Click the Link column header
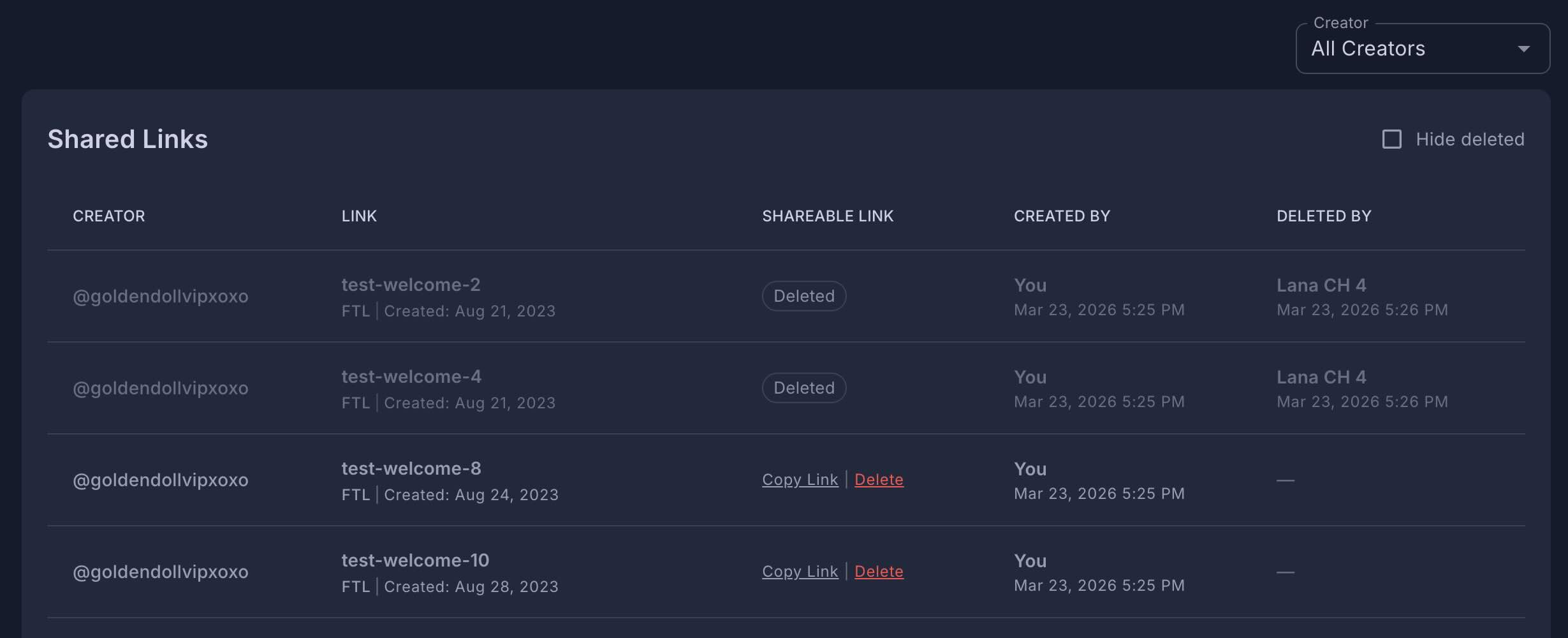The image size is (1568, 638). (359, 216)
